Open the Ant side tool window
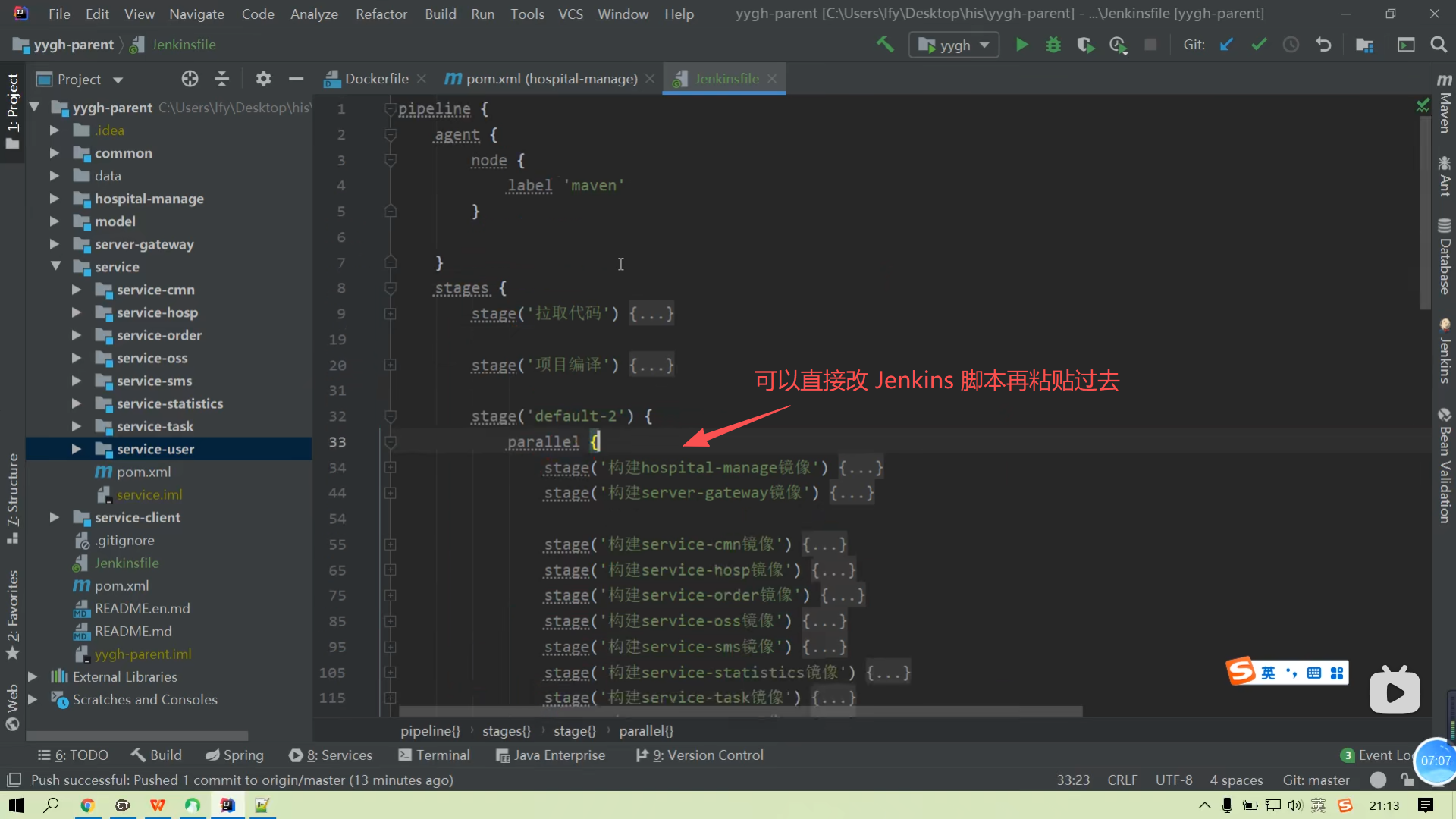The width and height of the screenshot is (1456, 819). point(1445,177)
